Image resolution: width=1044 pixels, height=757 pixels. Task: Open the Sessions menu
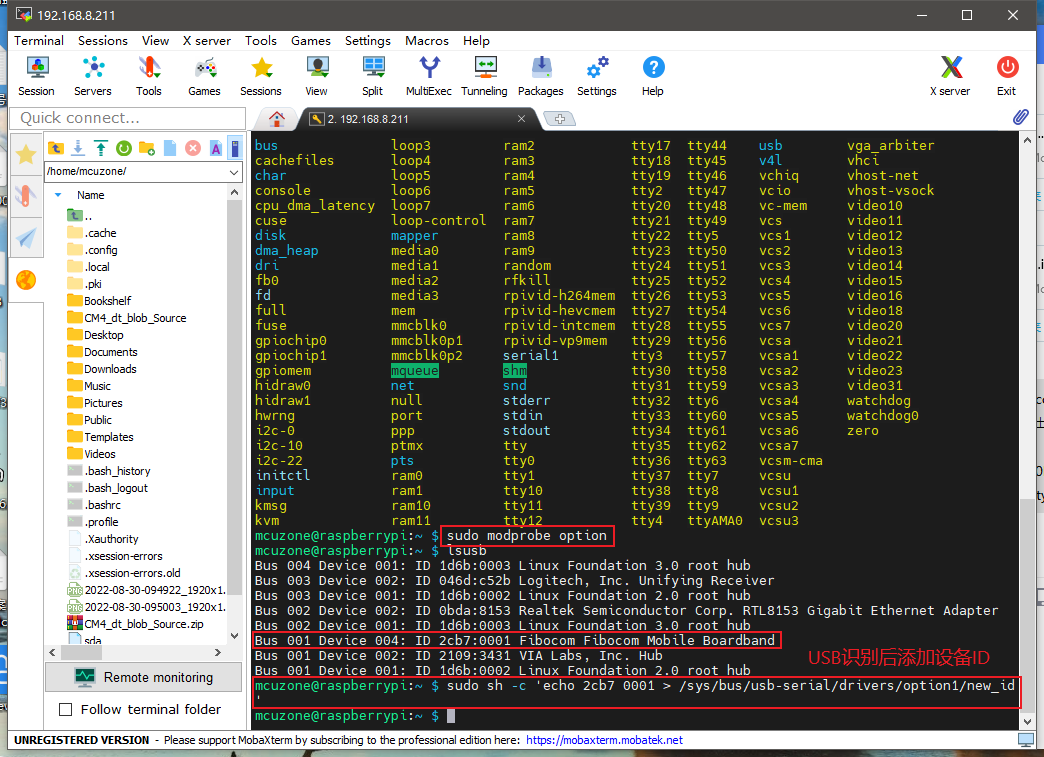103,41
